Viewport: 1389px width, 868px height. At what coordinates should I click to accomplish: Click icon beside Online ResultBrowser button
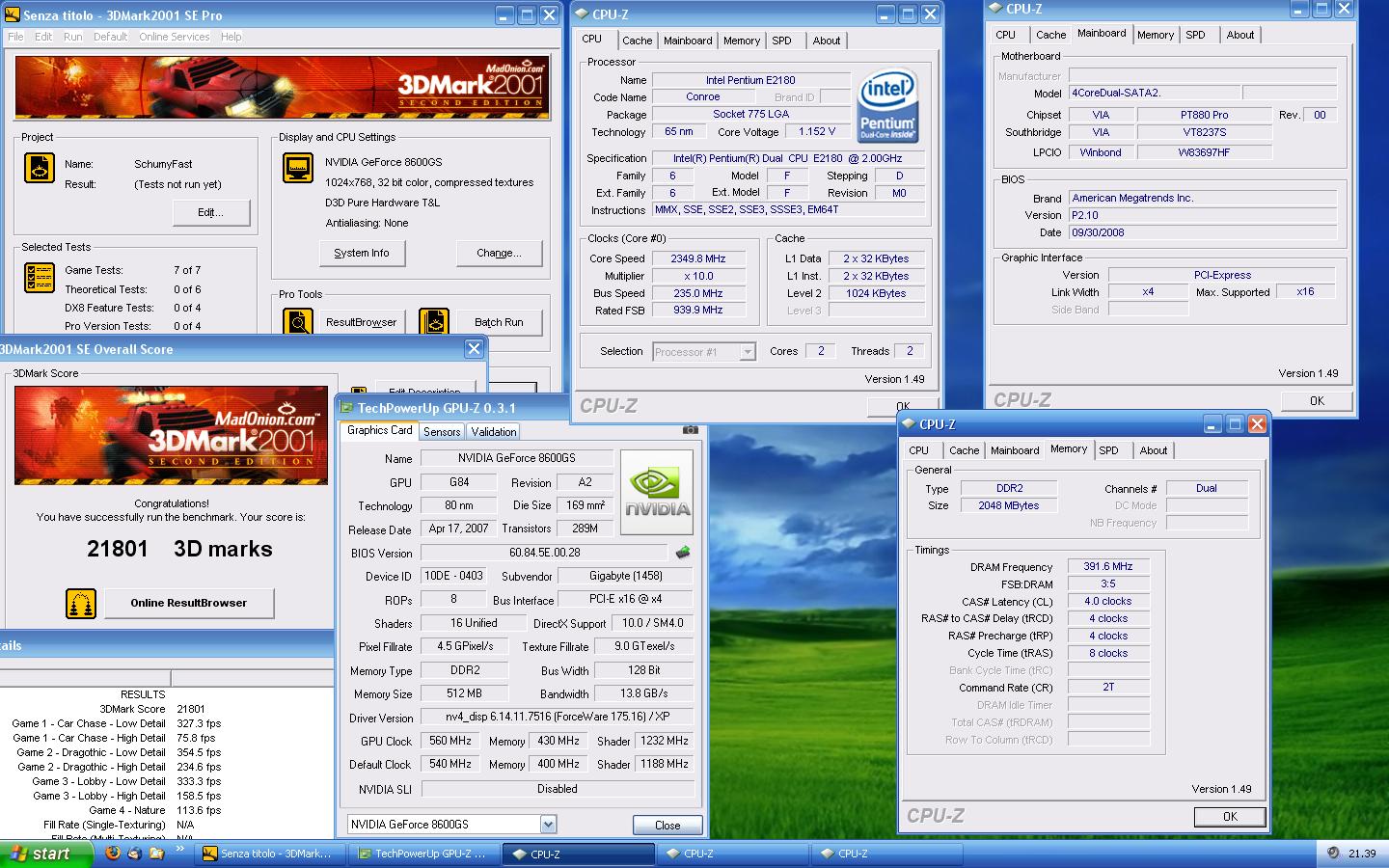[81, 604]
